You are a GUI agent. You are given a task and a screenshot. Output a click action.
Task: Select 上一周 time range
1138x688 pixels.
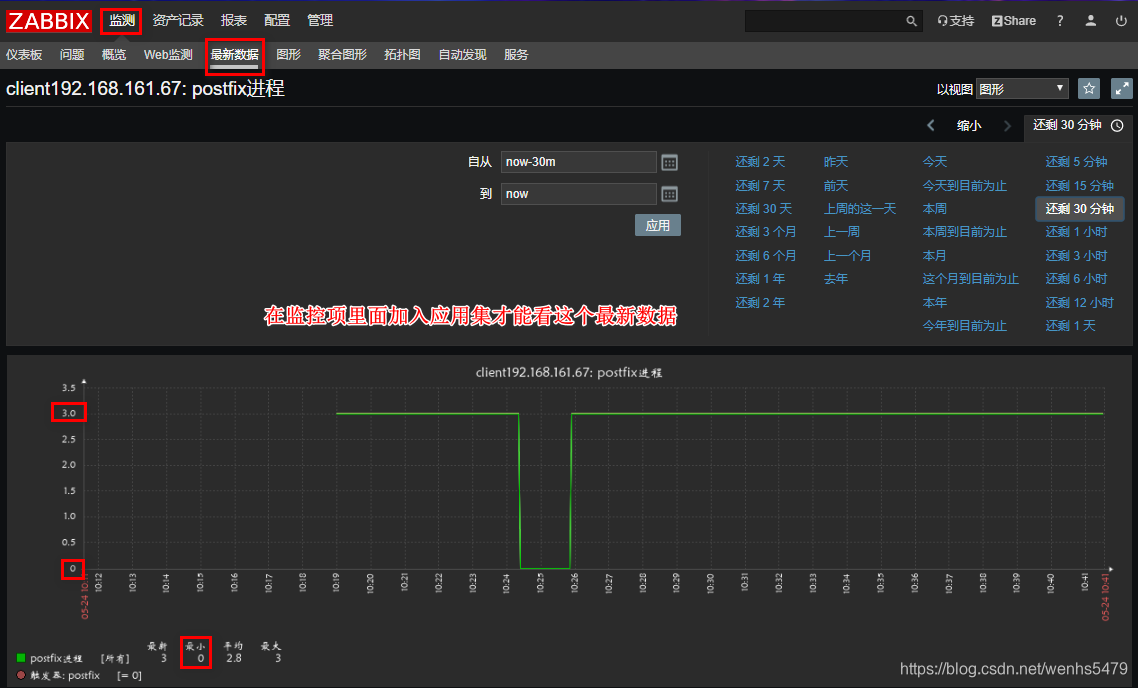(x=842, y=232)
